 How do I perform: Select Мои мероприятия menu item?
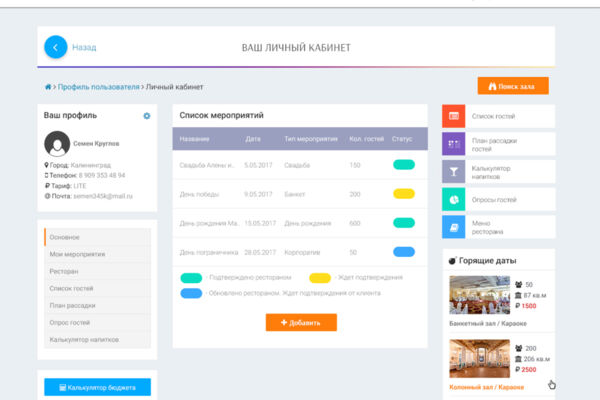coord(98,254)
